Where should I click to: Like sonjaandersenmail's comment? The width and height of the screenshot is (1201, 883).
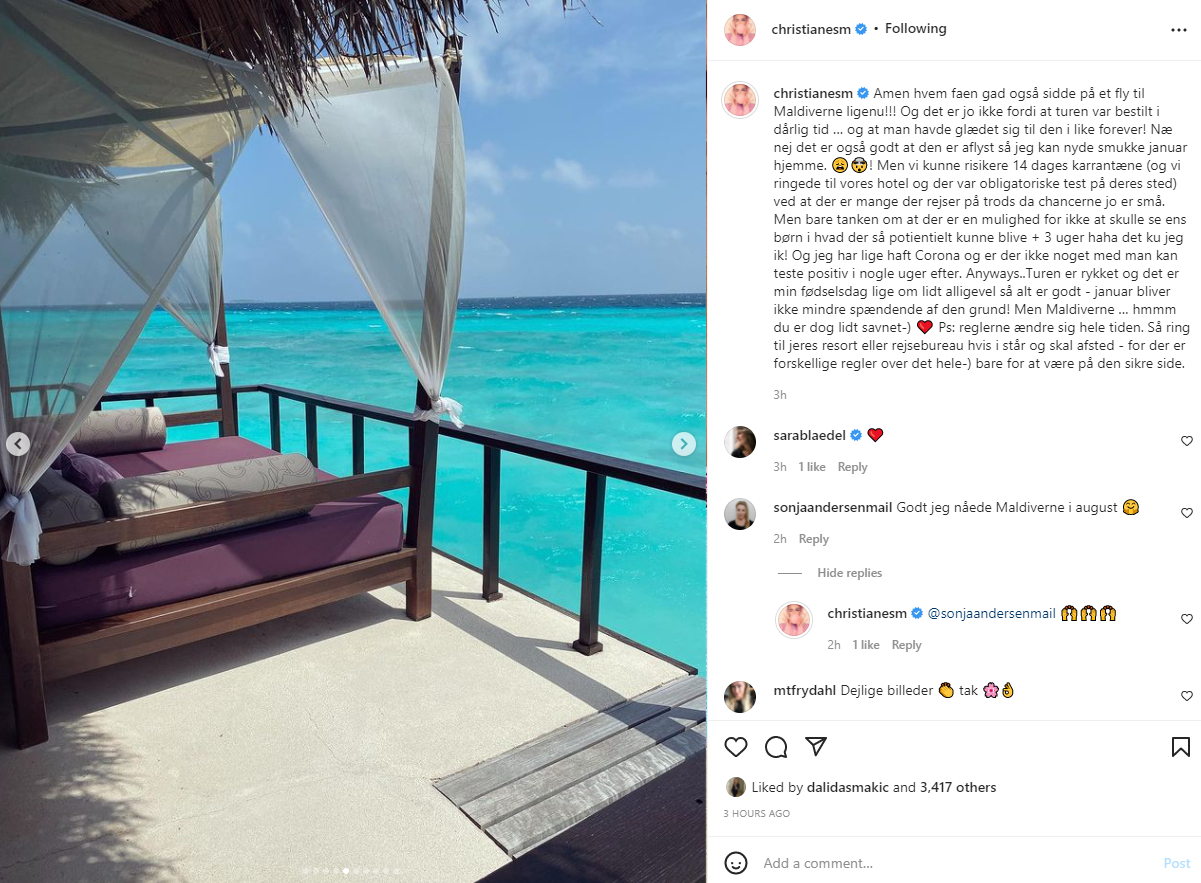[1187, 513]
